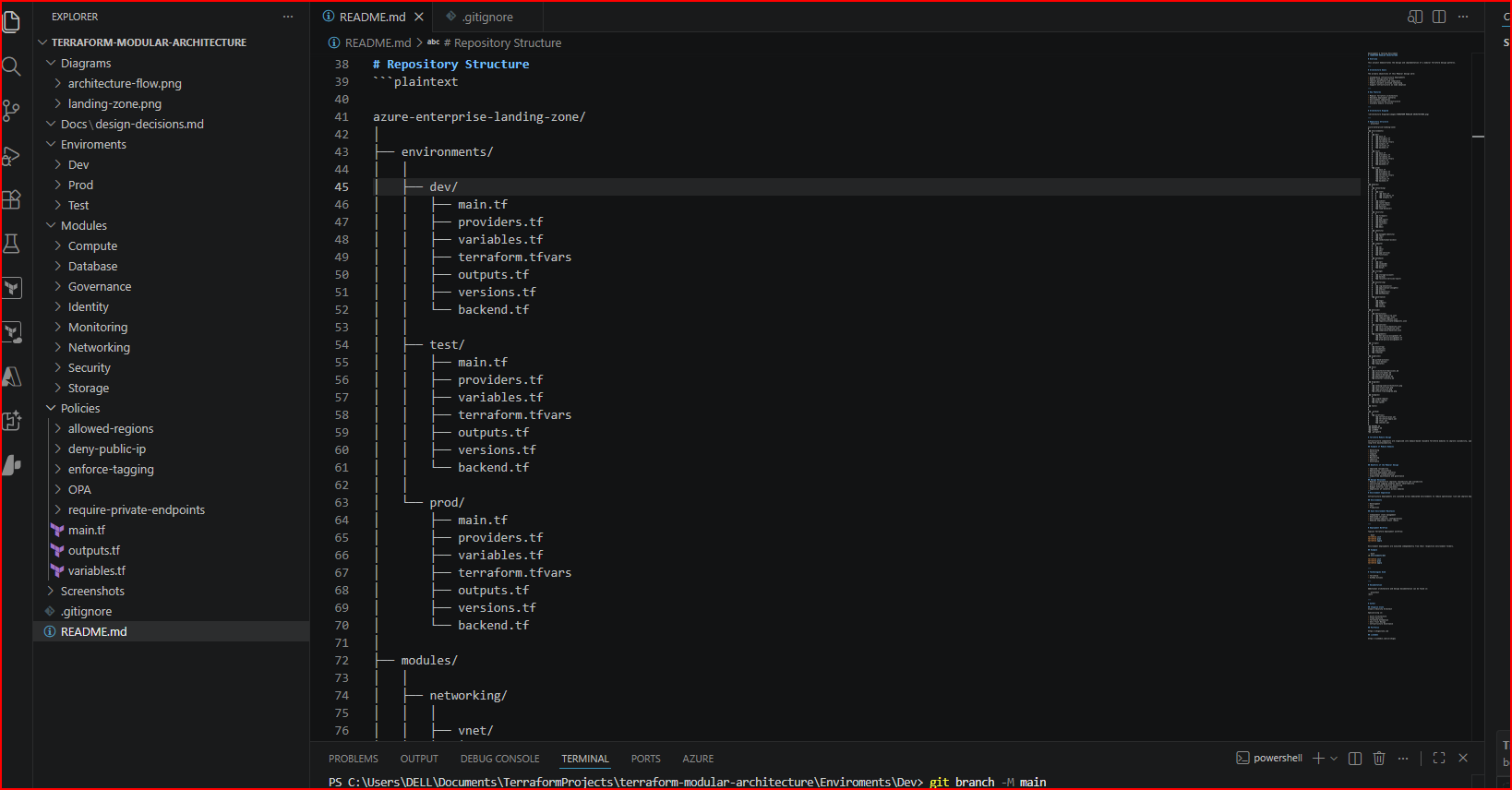This screenshot has height=790, width=1512.
Task: Switch to the .gitignore editor tab
Action: 487,17
